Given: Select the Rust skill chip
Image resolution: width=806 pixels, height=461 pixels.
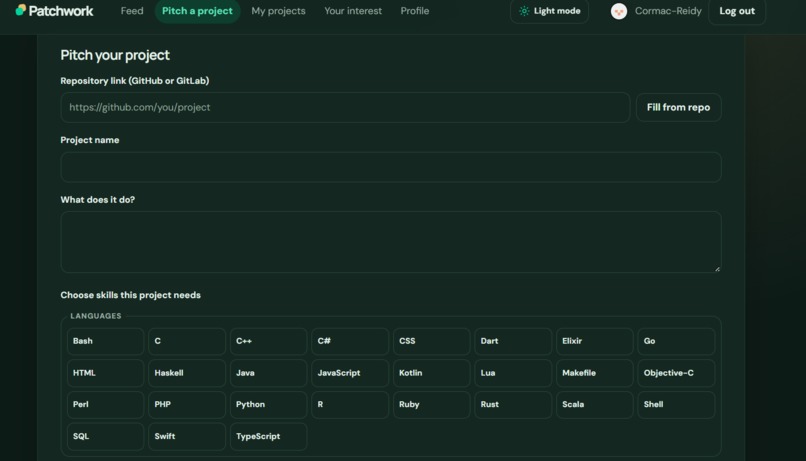Looking at the screenshot, I should [x=513, y=404].
